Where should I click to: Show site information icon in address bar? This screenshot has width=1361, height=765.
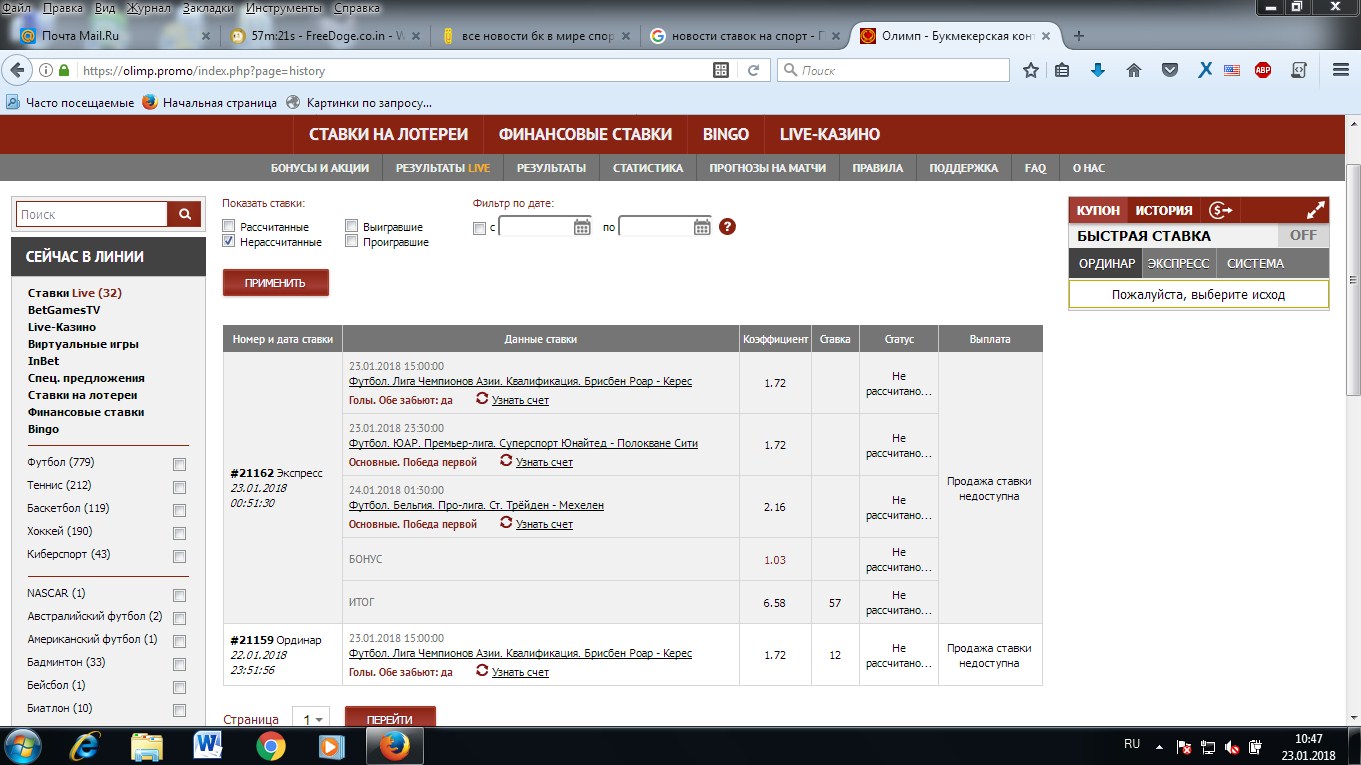(45, 71)
